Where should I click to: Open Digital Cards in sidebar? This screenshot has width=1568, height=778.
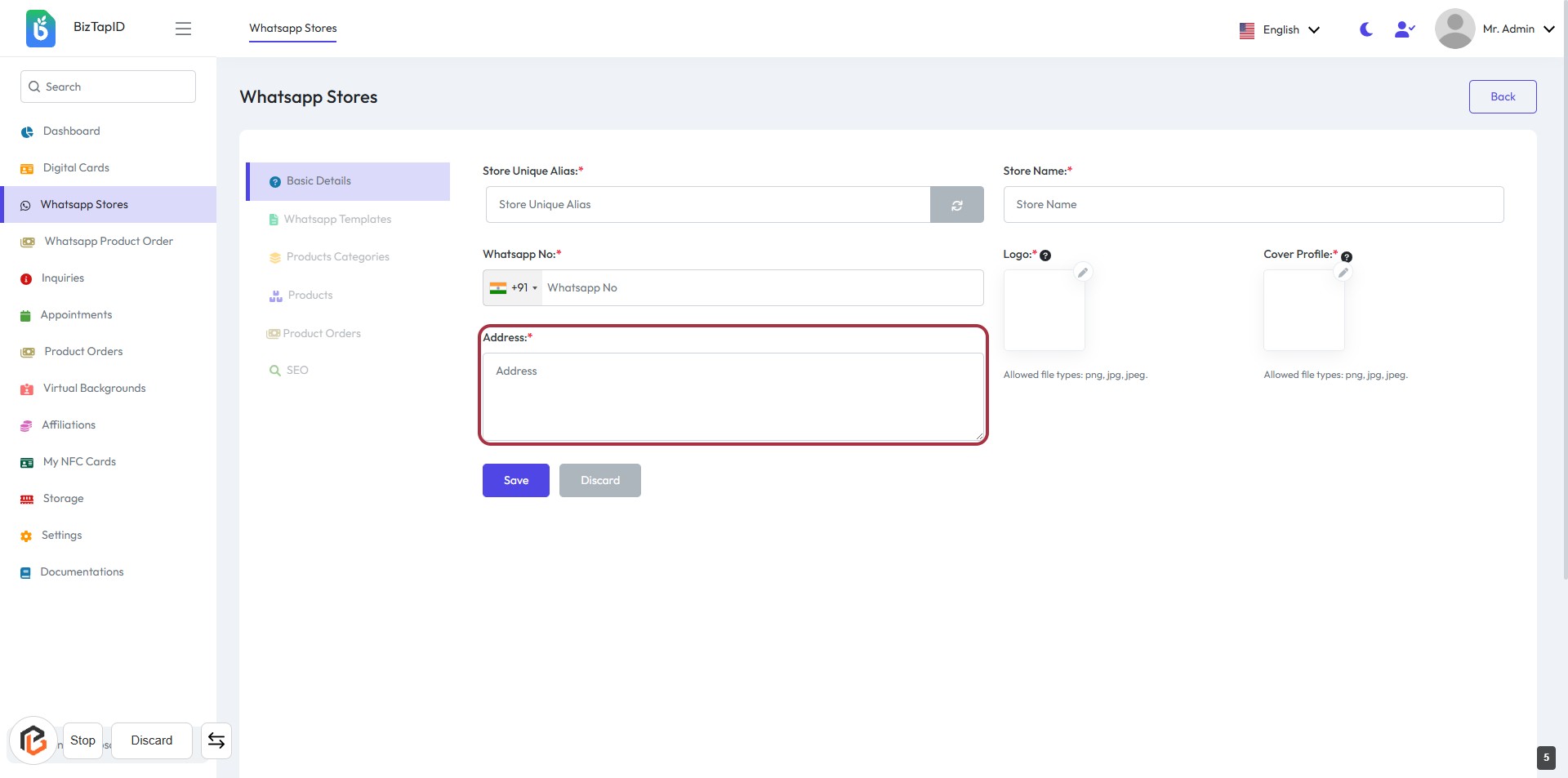(x=76, y=168)
